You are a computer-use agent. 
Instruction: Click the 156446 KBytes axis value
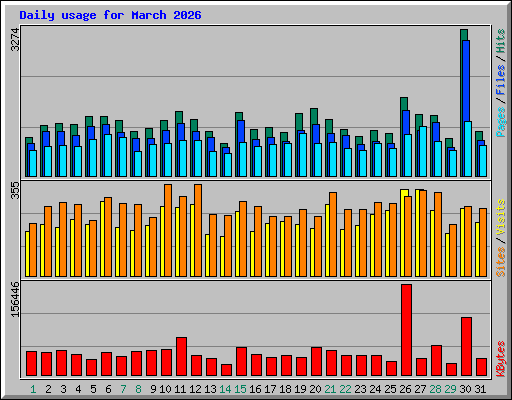(15, 299)
